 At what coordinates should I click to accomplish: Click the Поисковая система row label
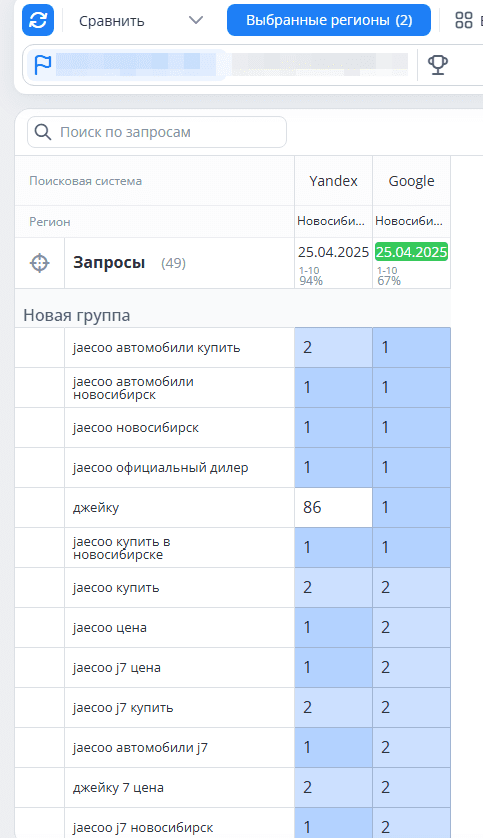(x=85, y=181)
